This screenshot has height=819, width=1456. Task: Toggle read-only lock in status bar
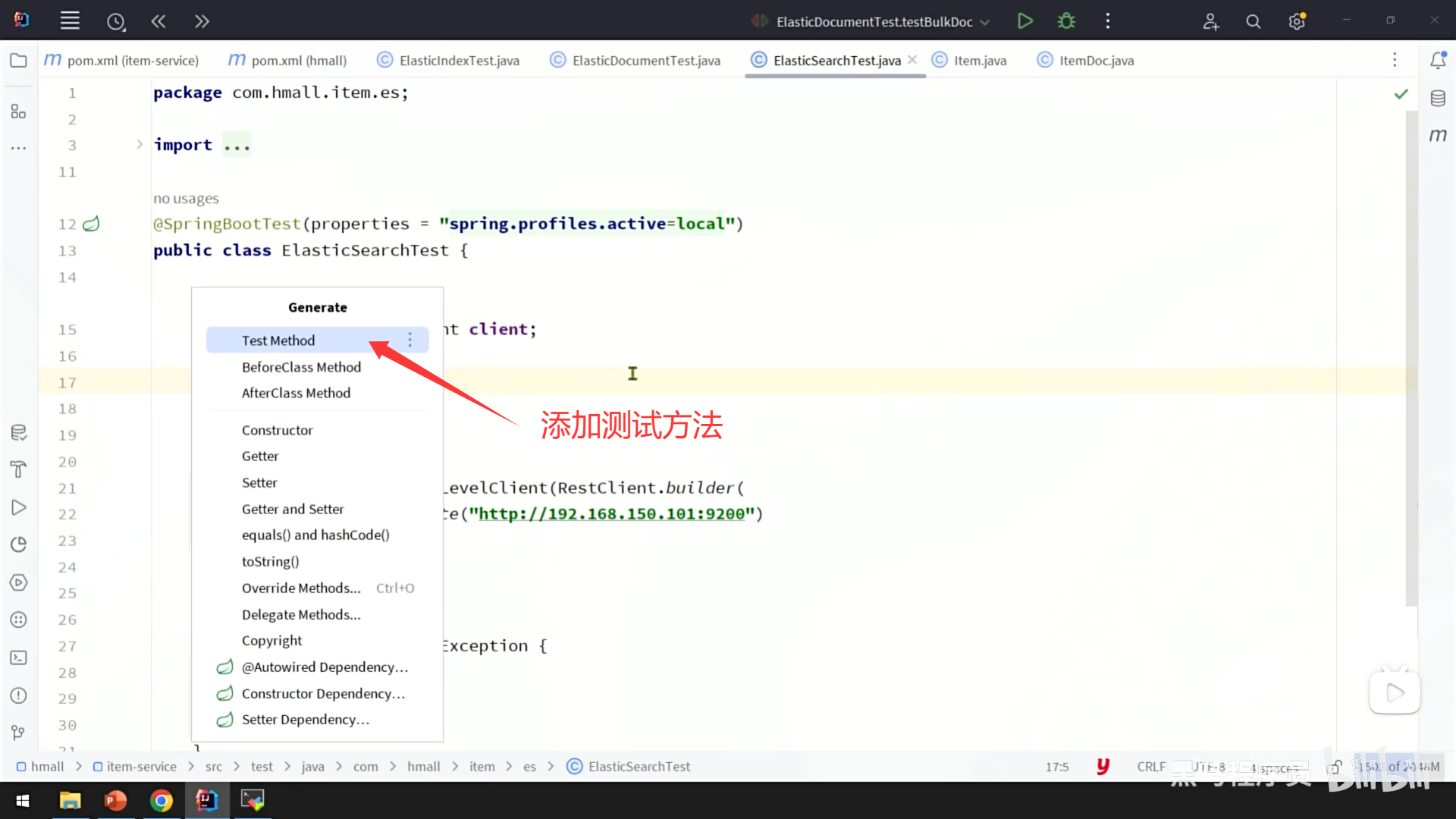point(1334,767)
